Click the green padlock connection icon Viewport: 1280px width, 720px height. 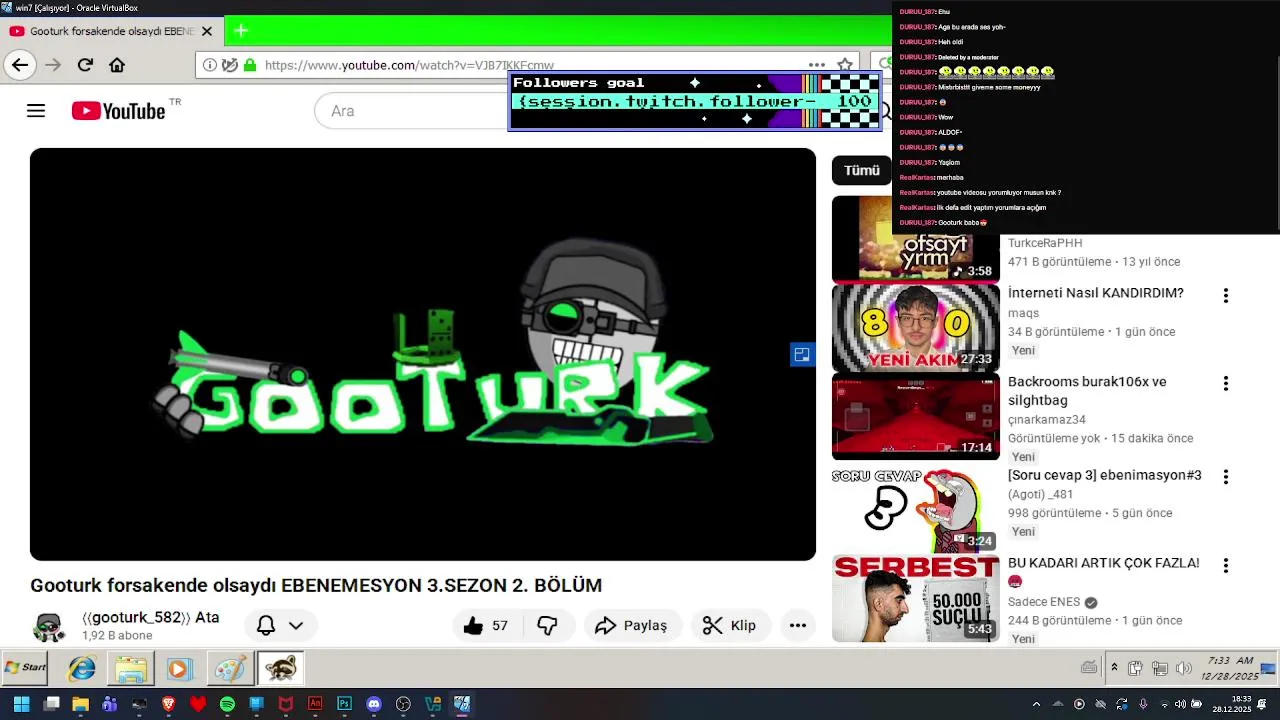point(250,65)
